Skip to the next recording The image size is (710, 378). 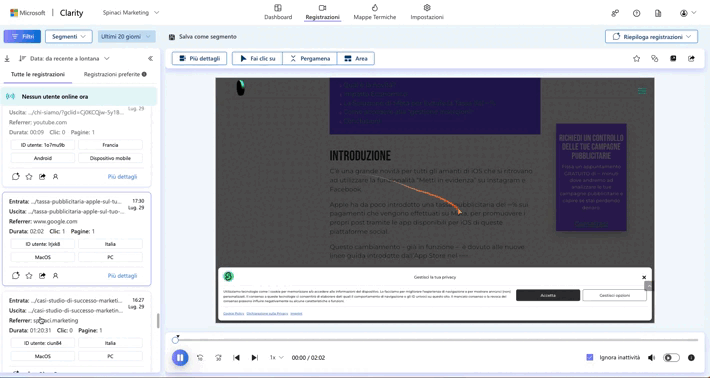pyautogui.click(x=254, y=358)
